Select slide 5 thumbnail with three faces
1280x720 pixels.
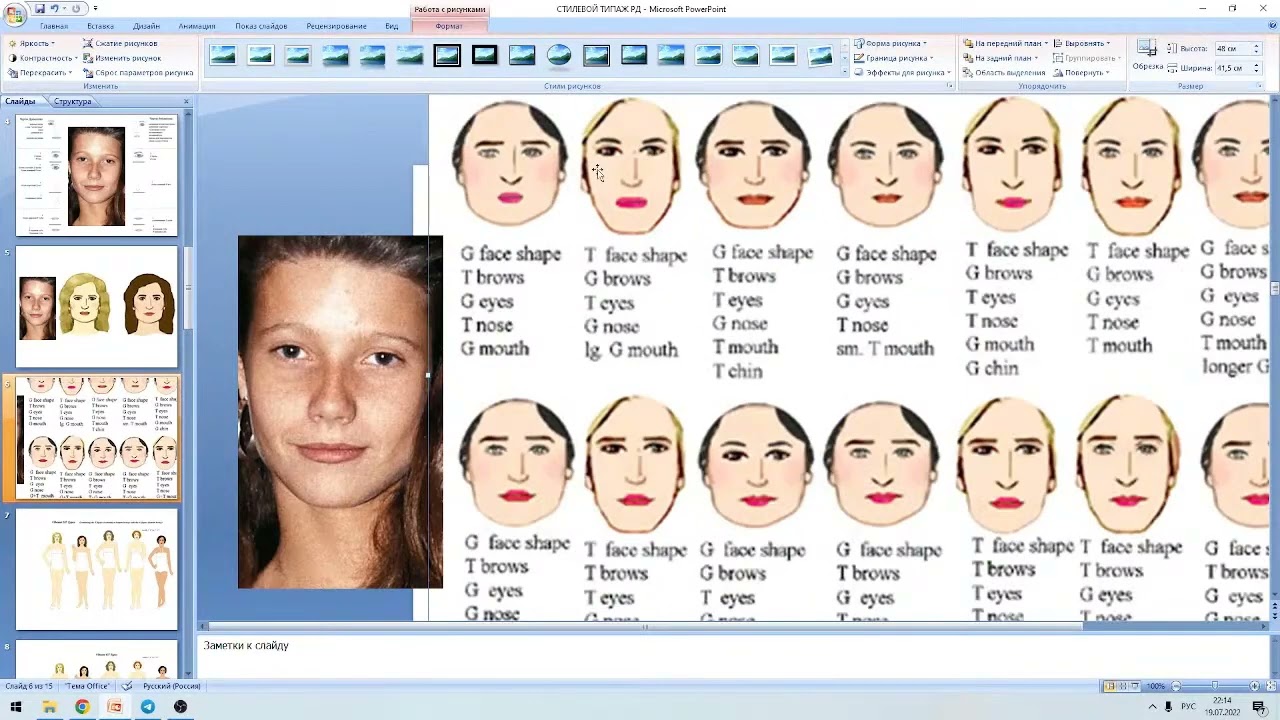(96, 307)
